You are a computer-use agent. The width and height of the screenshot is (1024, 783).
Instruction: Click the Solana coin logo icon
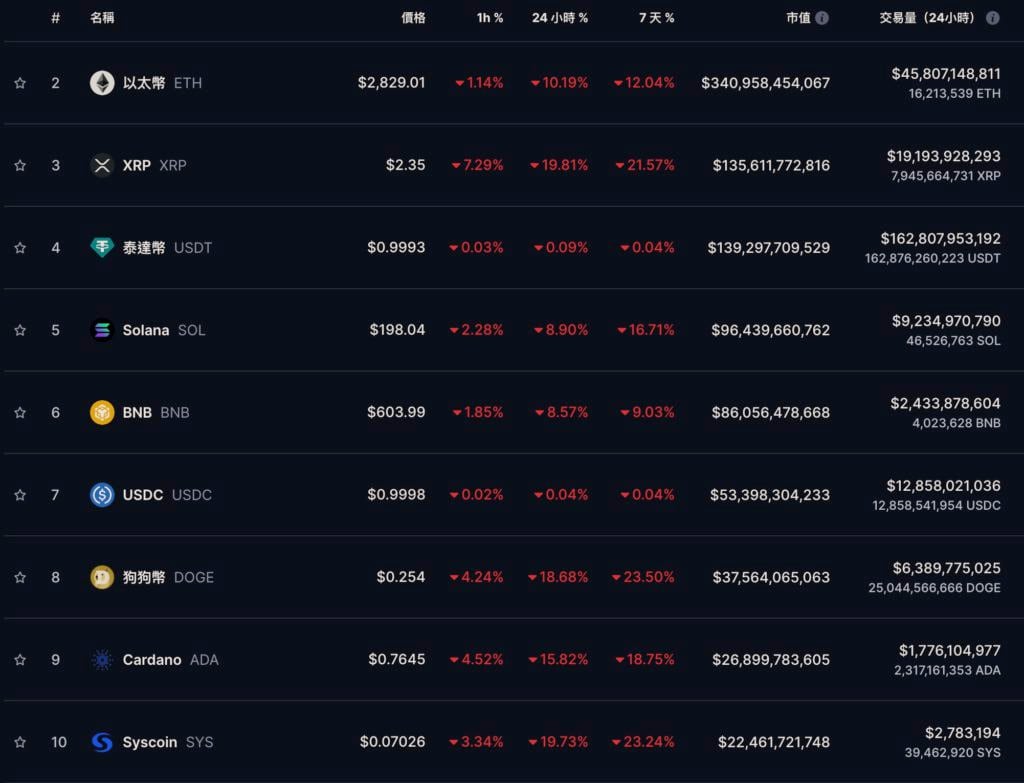[102, 330]
